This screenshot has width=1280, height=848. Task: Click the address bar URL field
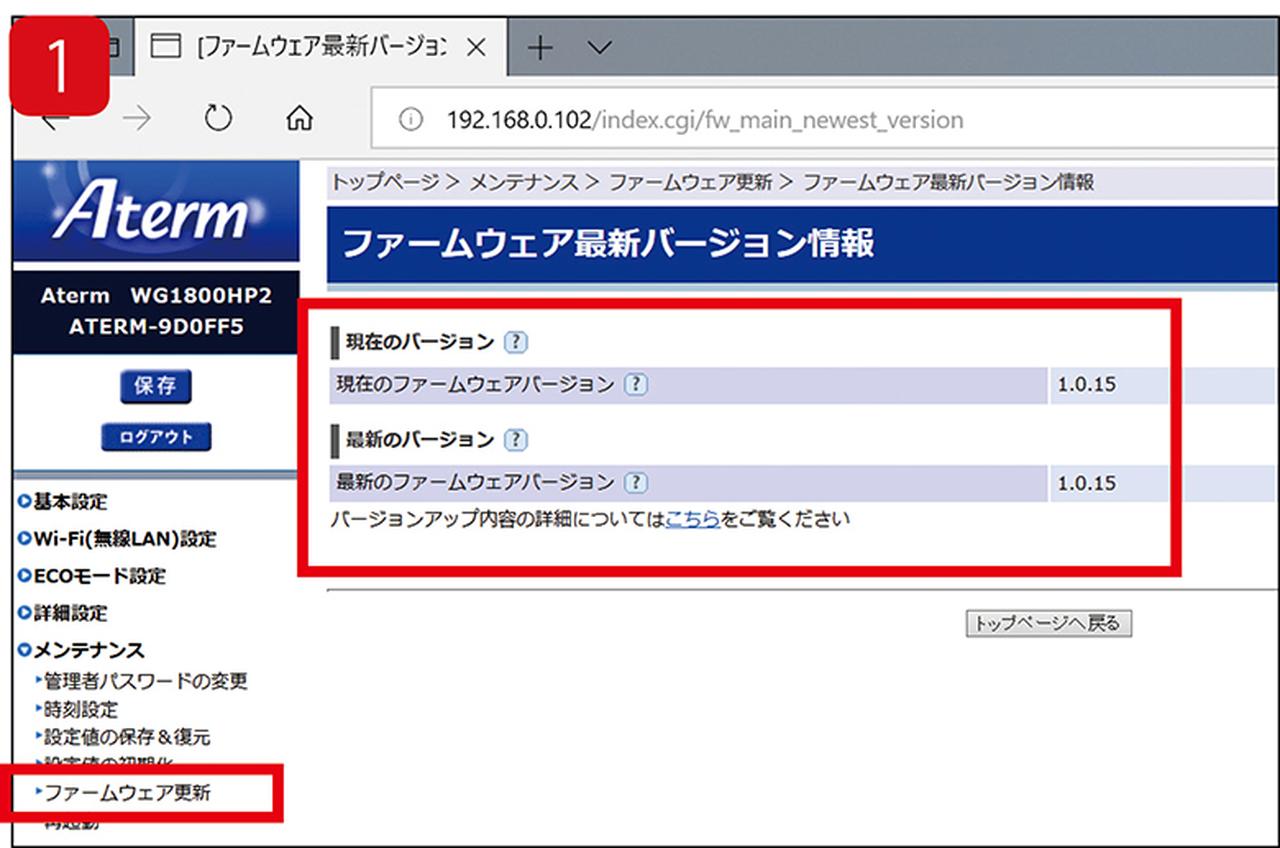[704, 120]
